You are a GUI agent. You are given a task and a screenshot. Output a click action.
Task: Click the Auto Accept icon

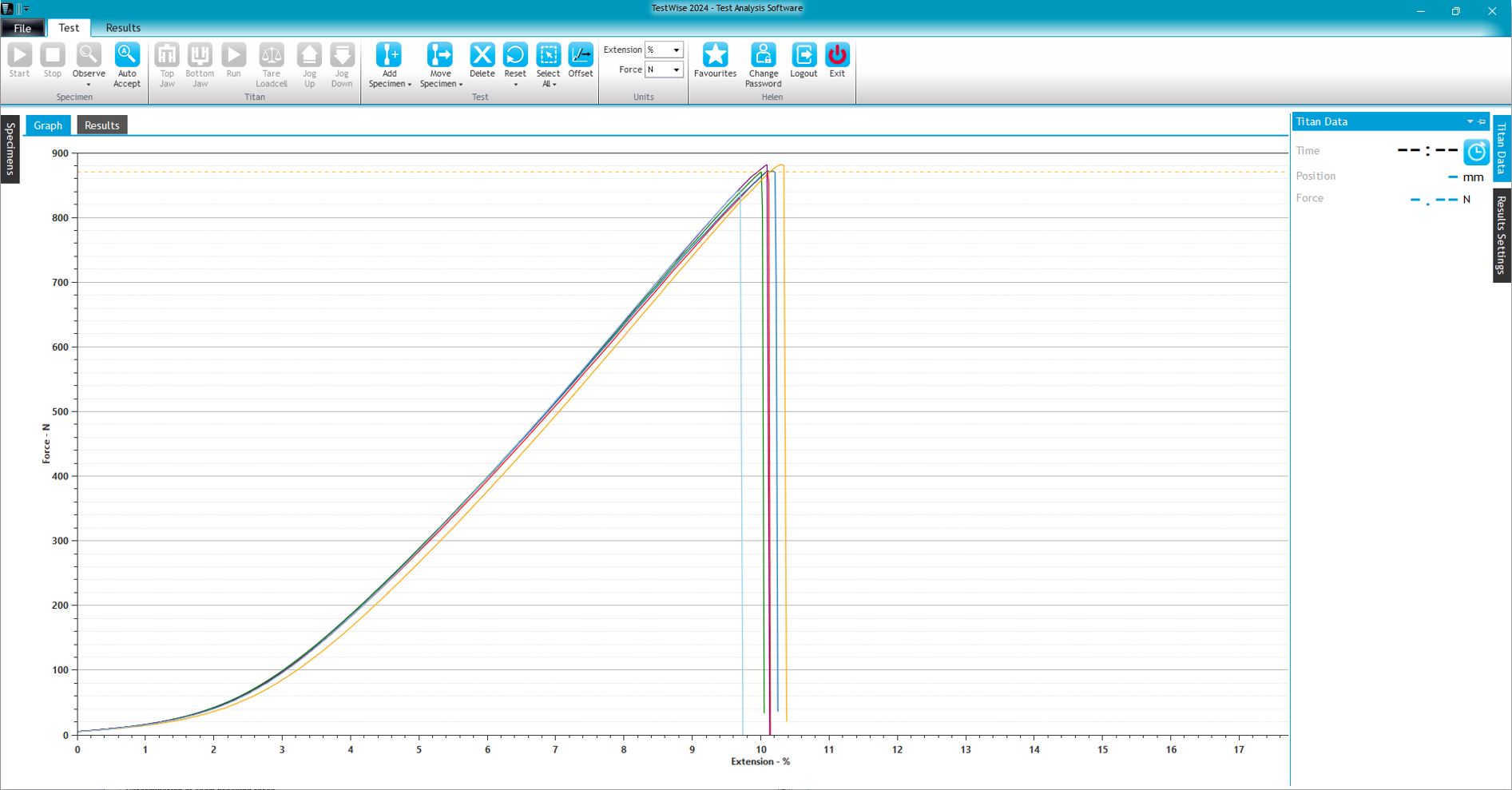point(127,56)
